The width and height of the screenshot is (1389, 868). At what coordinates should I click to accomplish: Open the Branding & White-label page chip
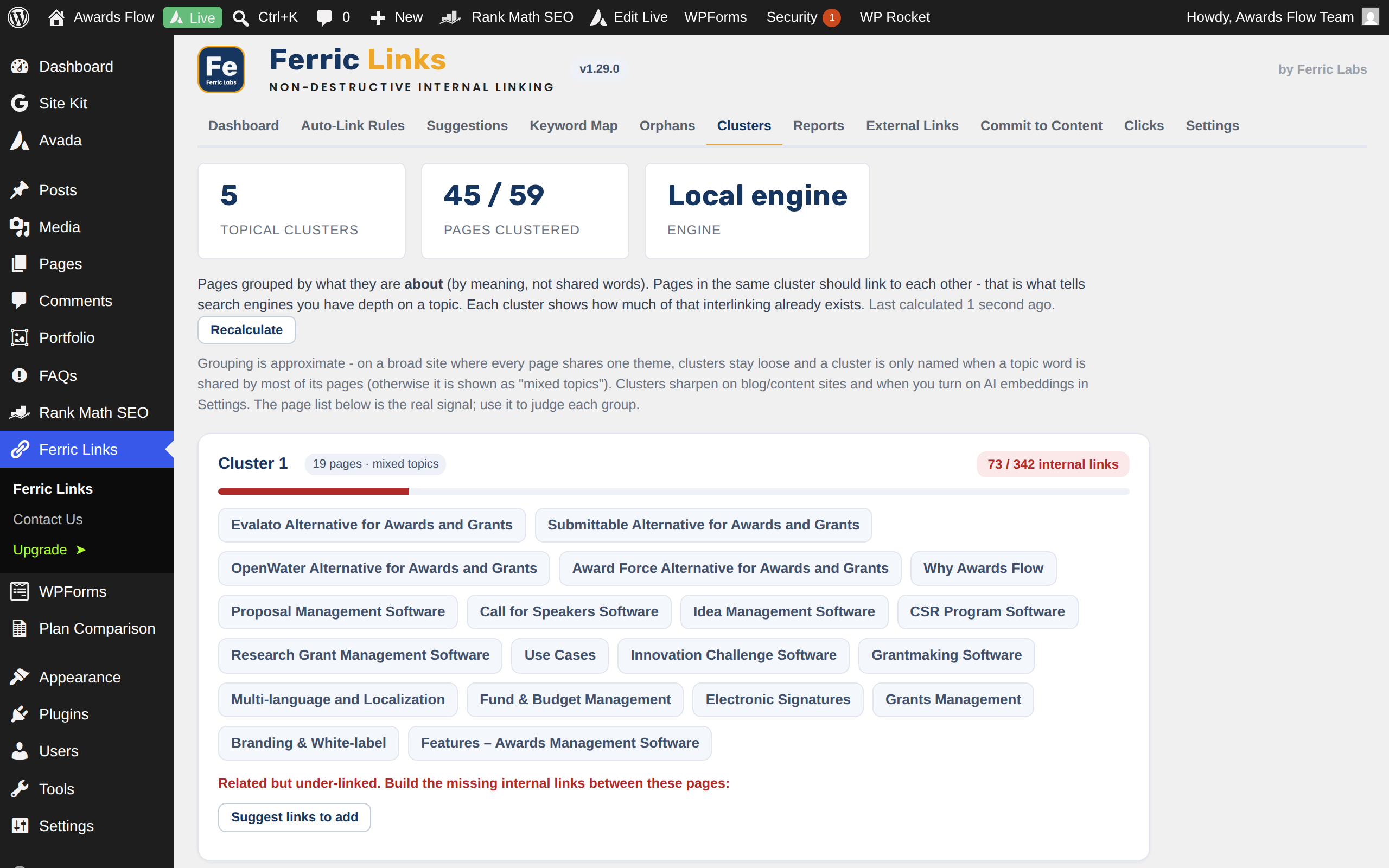pyautogui.click(x=308, y=743)
